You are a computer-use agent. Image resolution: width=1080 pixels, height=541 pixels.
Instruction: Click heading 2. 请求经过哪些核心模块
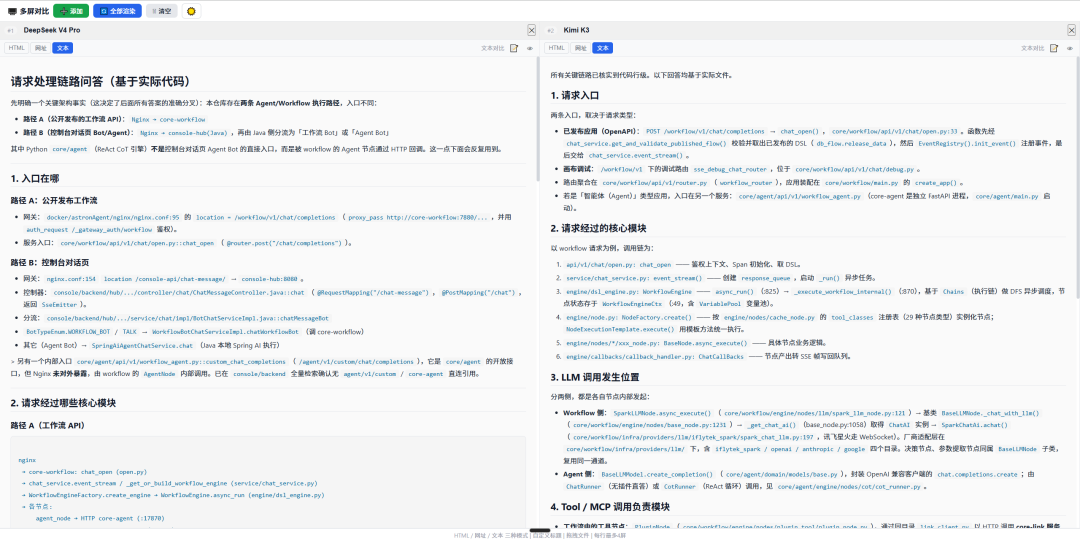coord(63,402)
